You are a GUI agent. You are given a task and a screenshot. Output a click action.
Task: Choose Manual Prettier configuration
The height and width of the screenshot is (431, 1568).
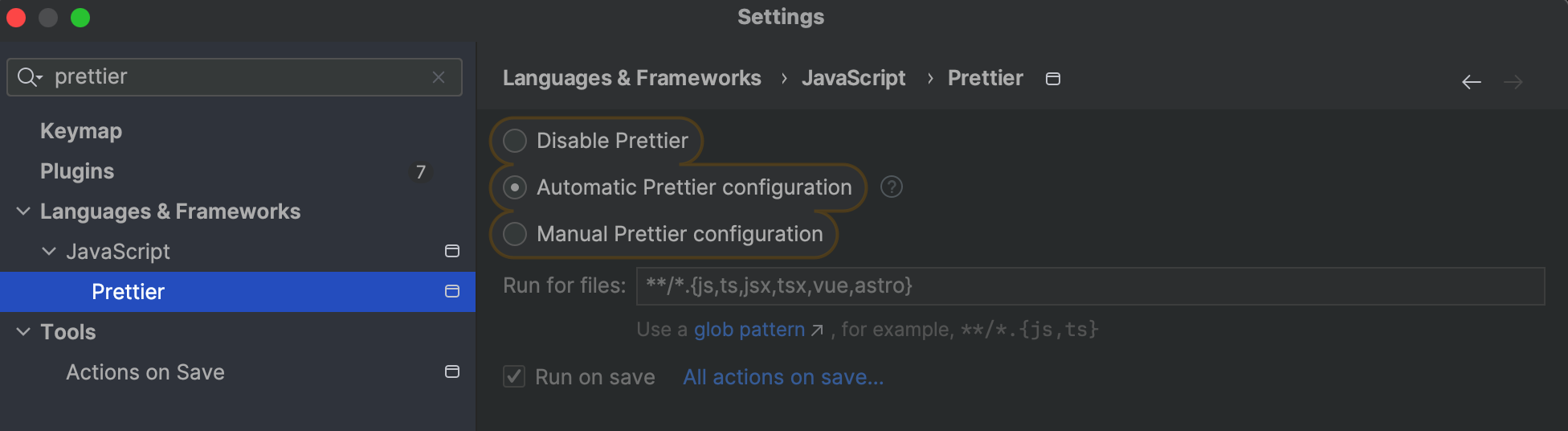(515, 234)
